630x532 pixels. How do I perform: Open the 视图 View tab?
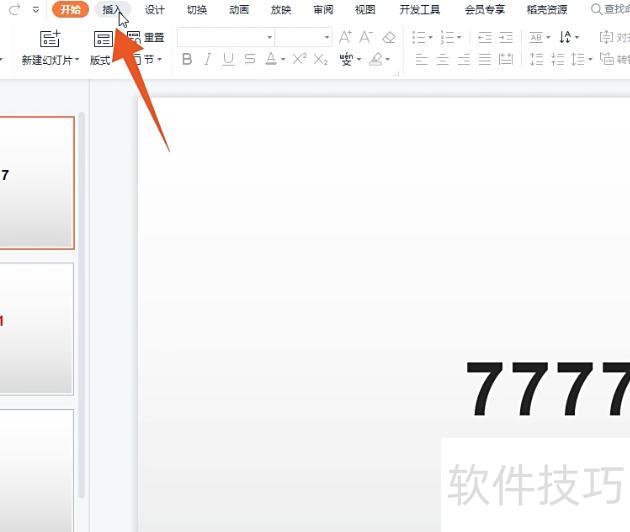pyautogui.click(x=365, y=10)
